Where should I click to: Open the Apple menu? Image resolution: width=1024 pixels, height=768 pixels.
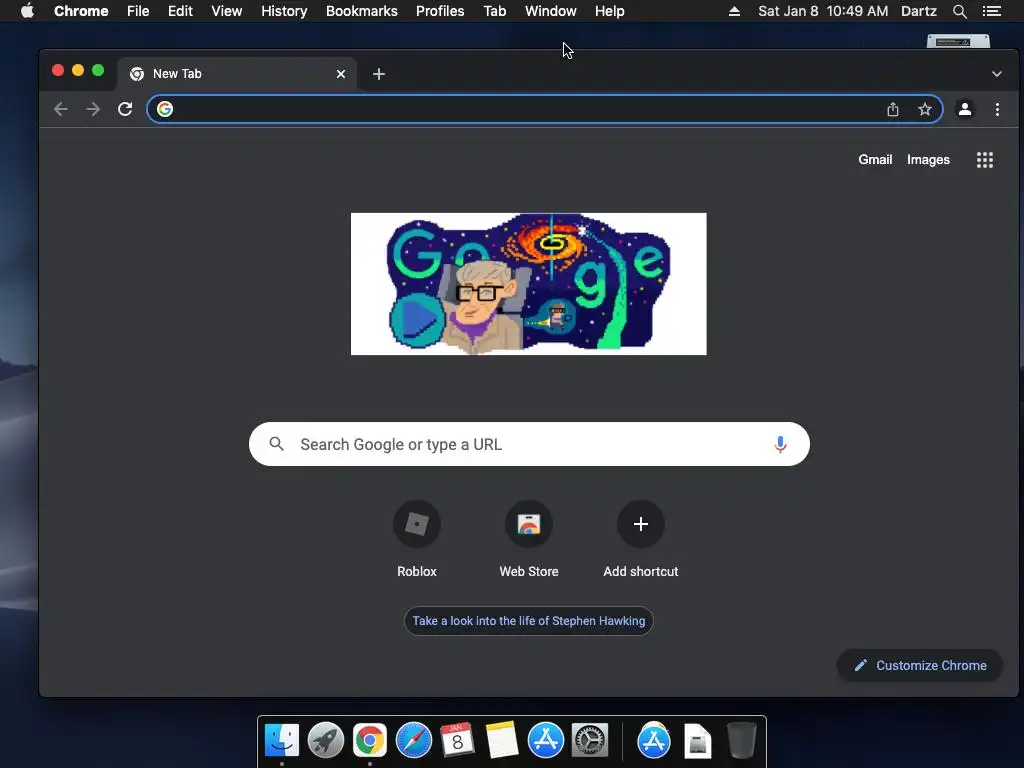[x=27, y=11]
